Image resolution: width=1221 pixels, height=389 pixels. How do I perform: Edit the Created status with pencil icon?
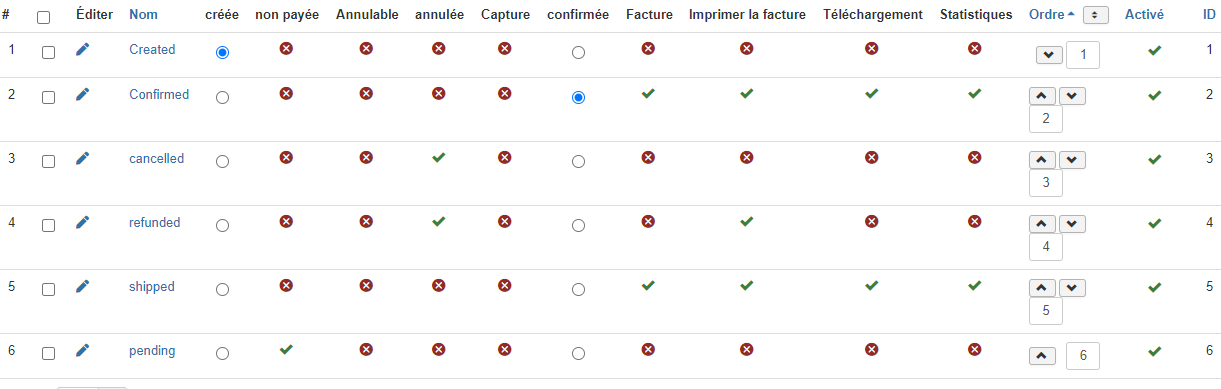point(83,50)
